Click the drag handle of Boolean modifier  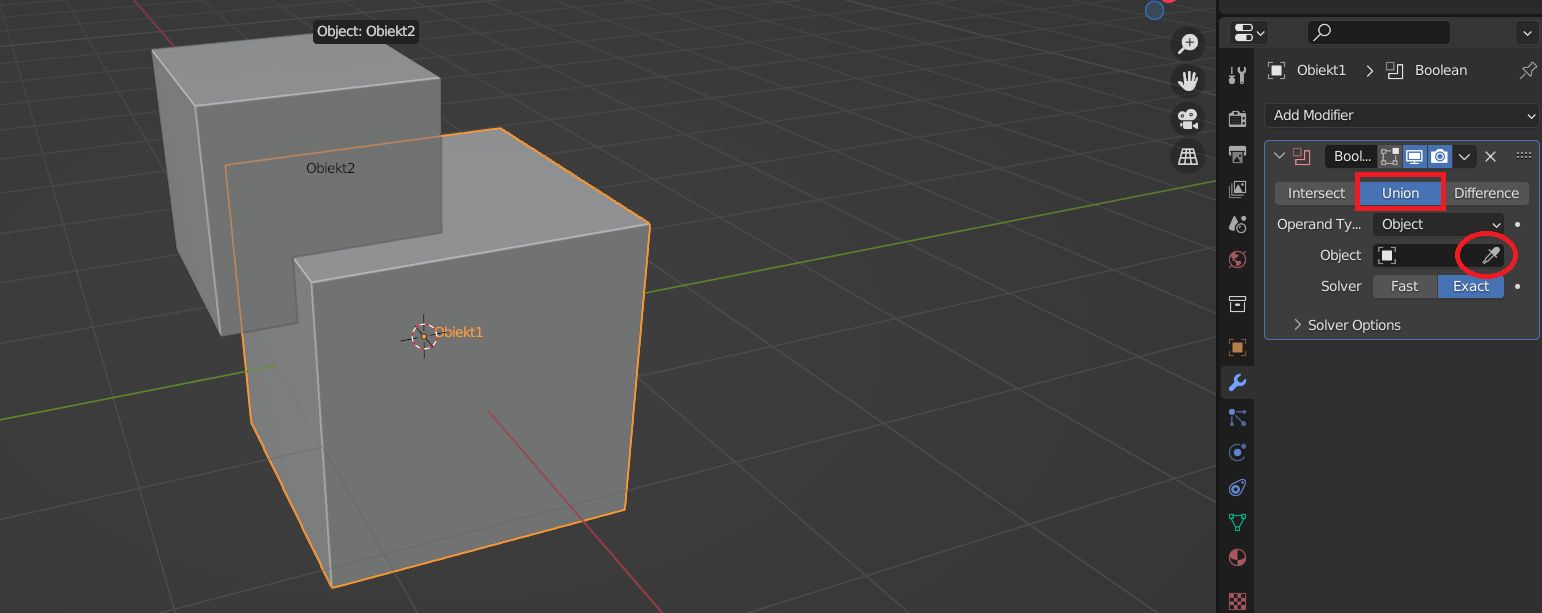[1524, 156]
